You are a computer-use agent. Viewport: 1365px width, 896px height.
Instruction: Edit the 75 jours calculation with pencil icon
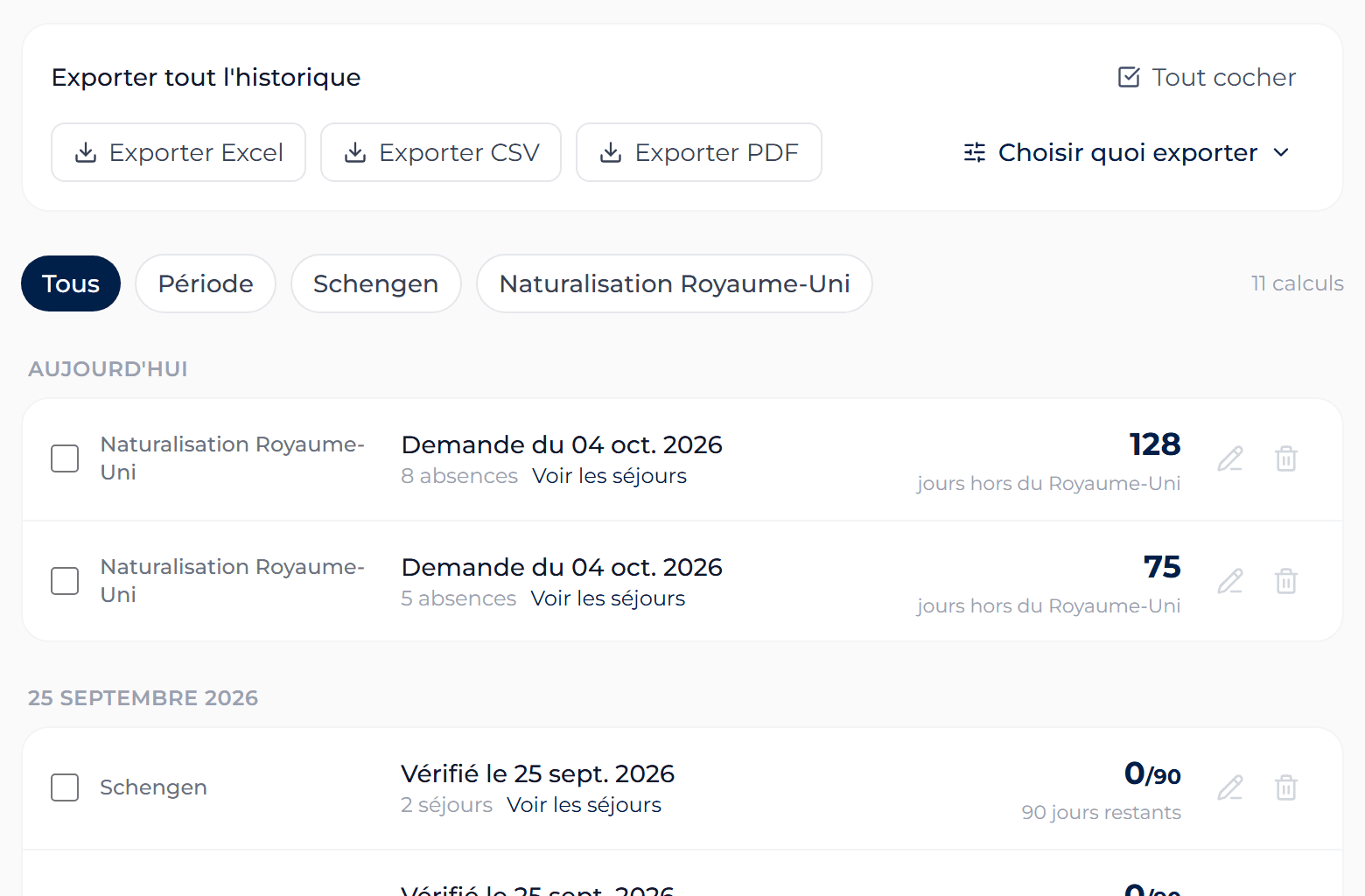point(1230,581)
